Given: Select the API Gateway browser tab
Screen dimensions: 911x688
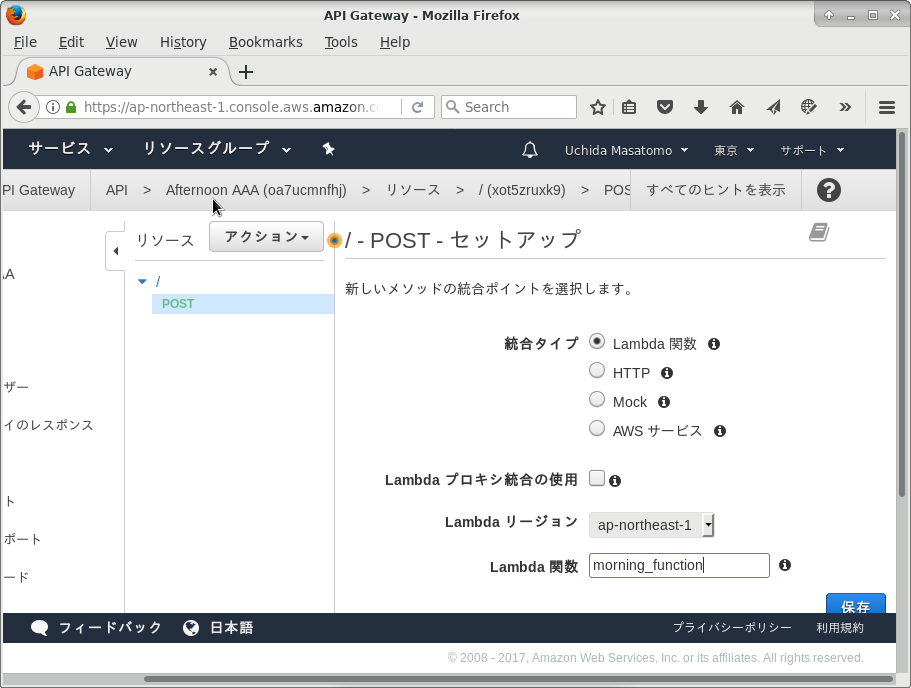Looking at the screenshot, I should click(x=122, y=71).
